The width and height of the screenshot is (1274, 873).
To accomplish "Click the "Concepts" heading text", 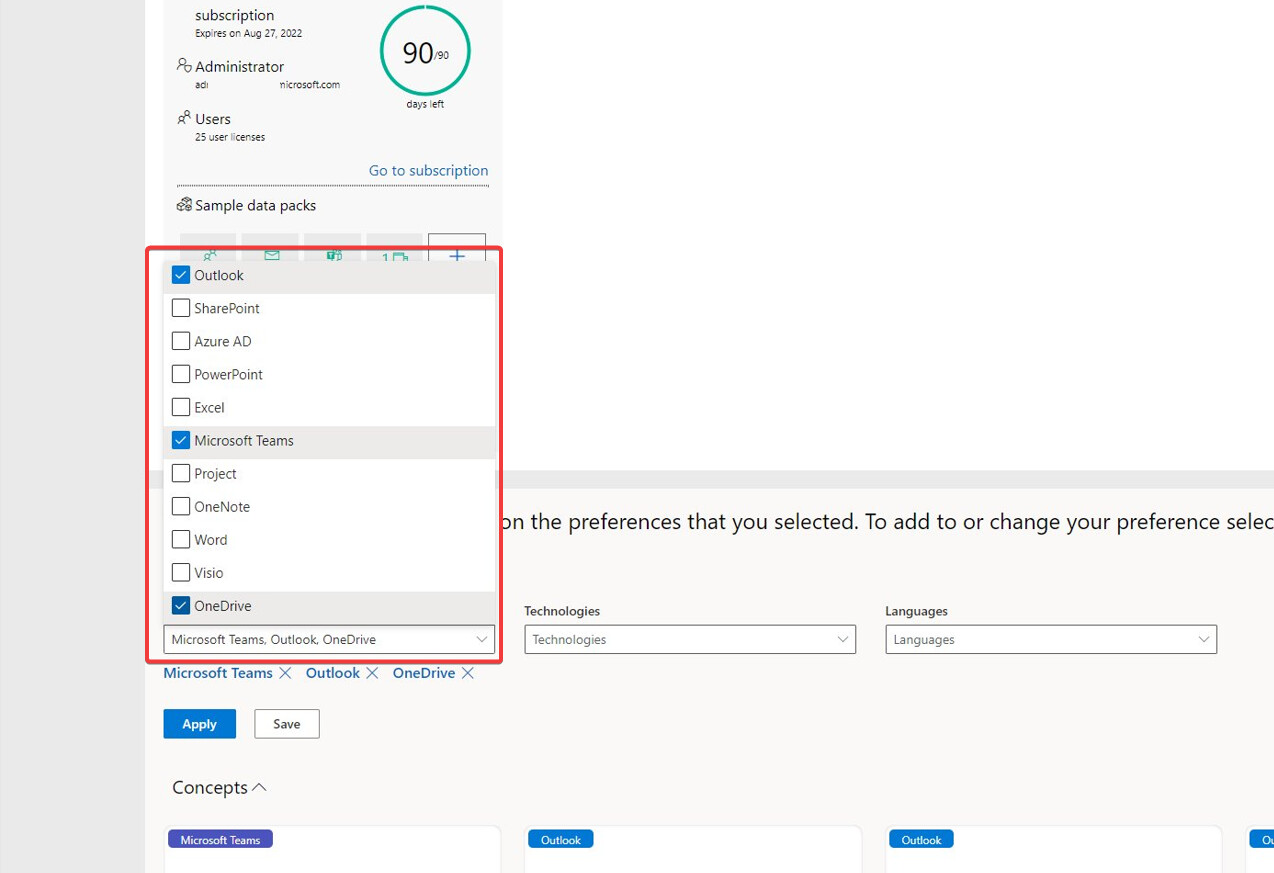I will pos(210,788).
